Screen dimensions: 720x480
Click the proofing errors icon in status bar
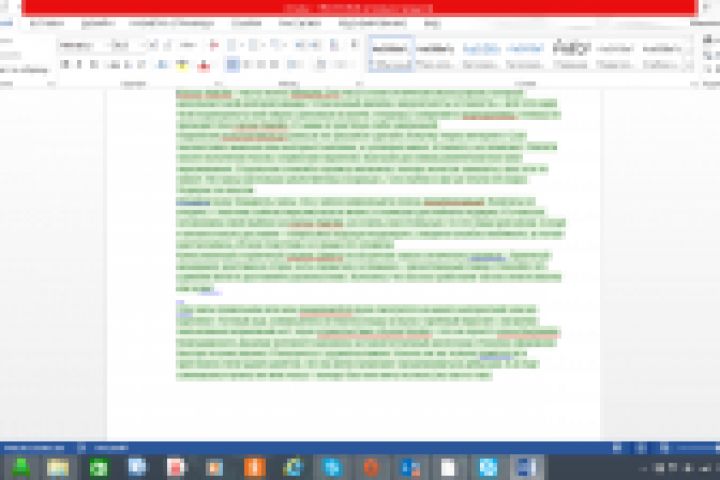point(82,448)
